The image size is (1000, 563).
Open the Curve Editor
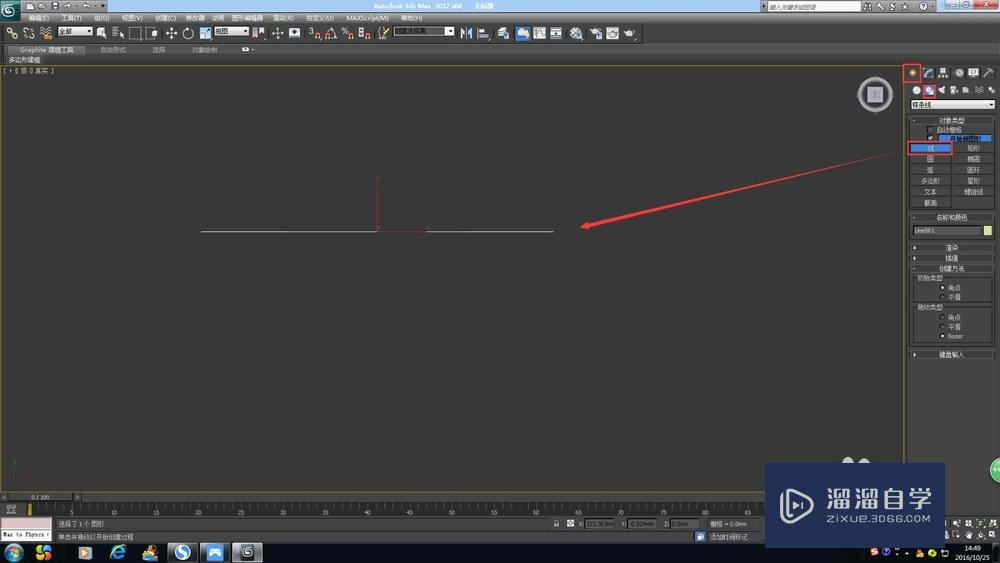tap(540, 33)
